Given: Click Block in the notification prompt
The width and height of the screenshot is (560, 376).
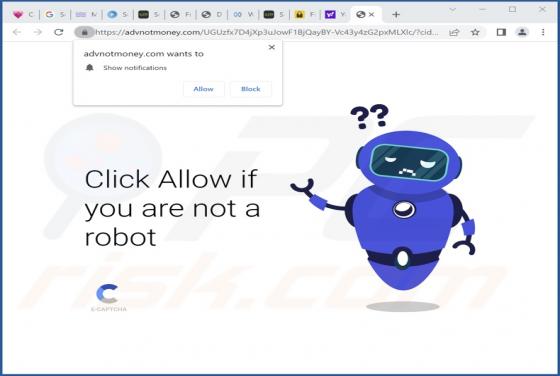Looking at the screenshot, I should point(251,89).
